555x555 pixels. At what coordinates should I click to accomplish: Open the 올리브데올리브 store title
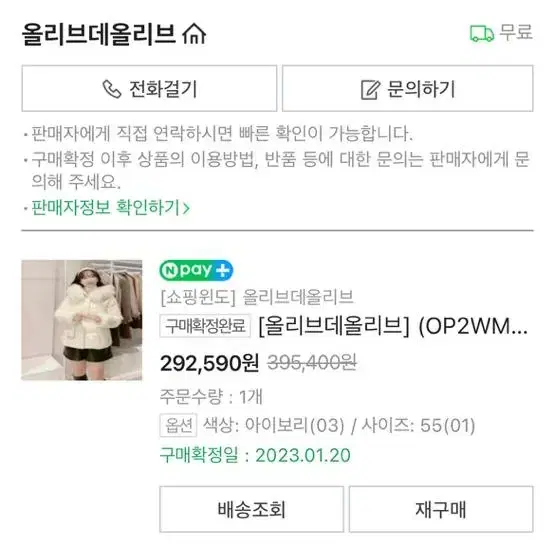tap(99, 34)
